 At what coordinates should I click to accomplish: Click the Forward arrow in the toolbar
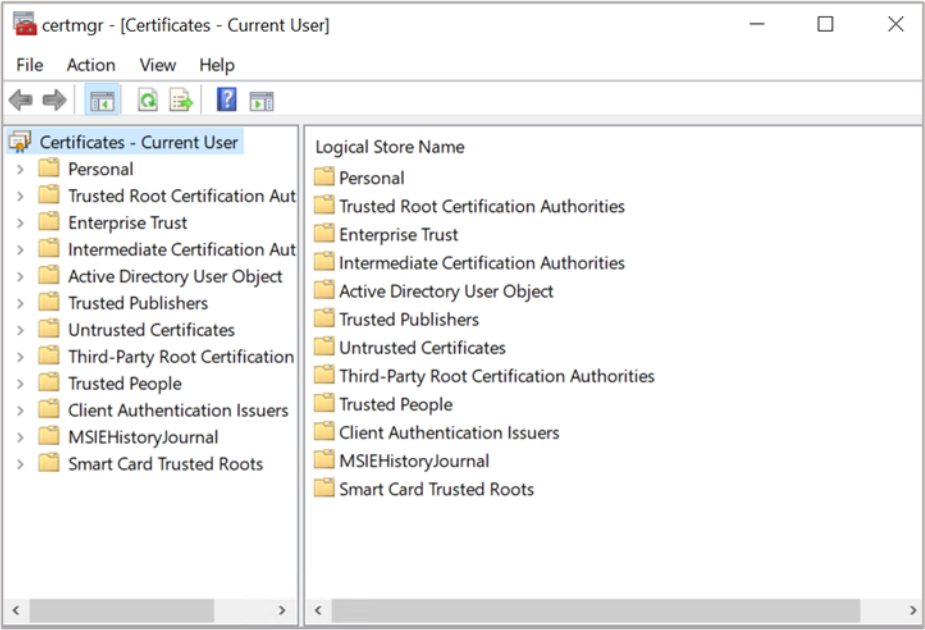(x=54, y=100)
